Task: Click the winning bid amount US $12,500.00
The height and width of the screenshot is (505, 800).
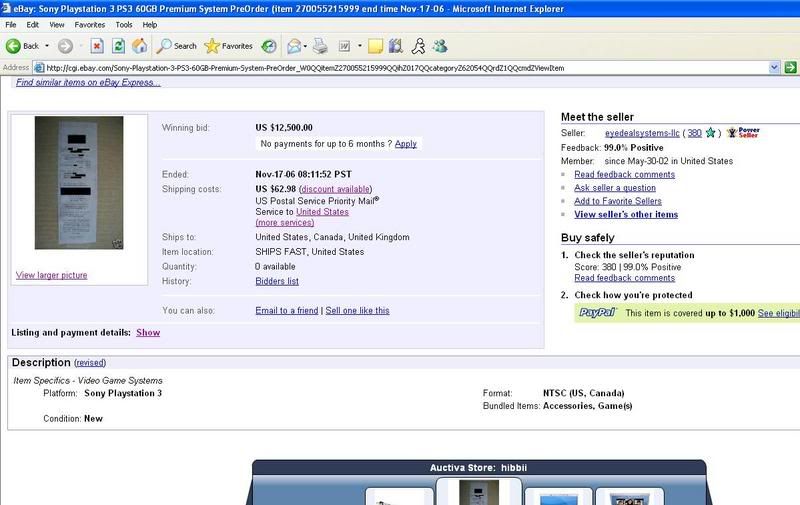Action: (284, 128)
